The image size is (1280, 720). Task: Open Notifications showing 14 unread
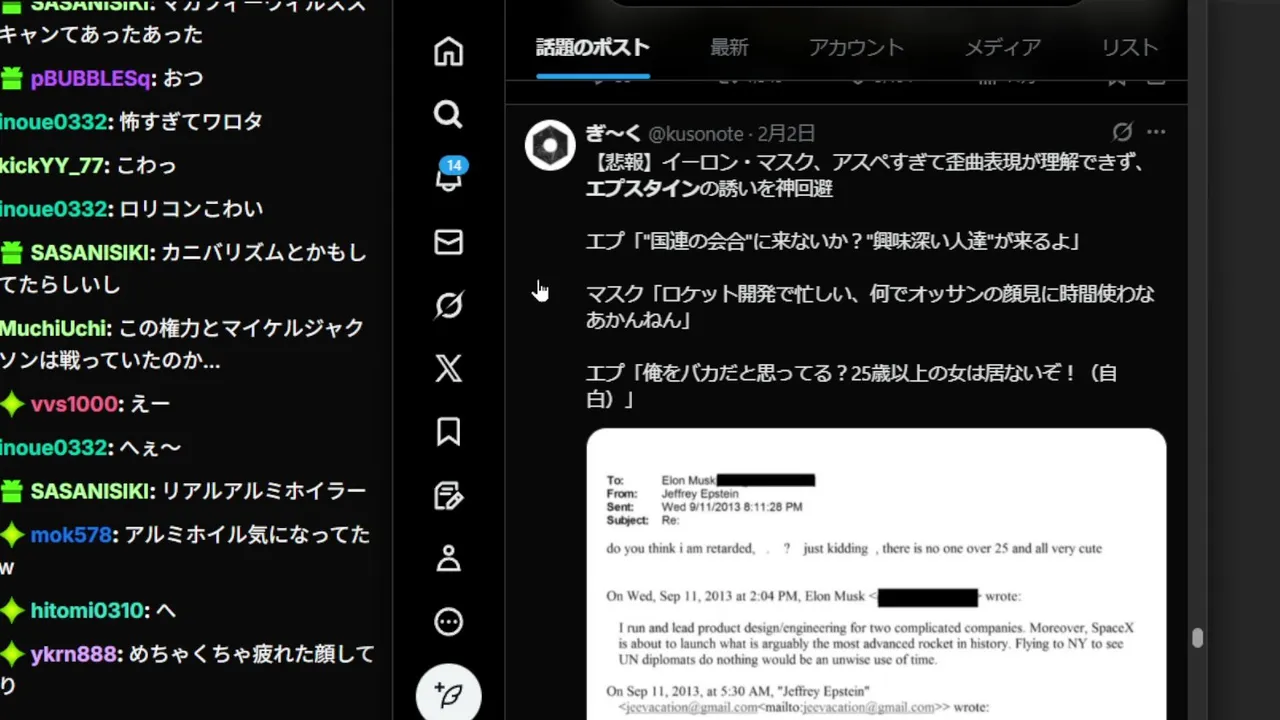(x=449, y=175)
